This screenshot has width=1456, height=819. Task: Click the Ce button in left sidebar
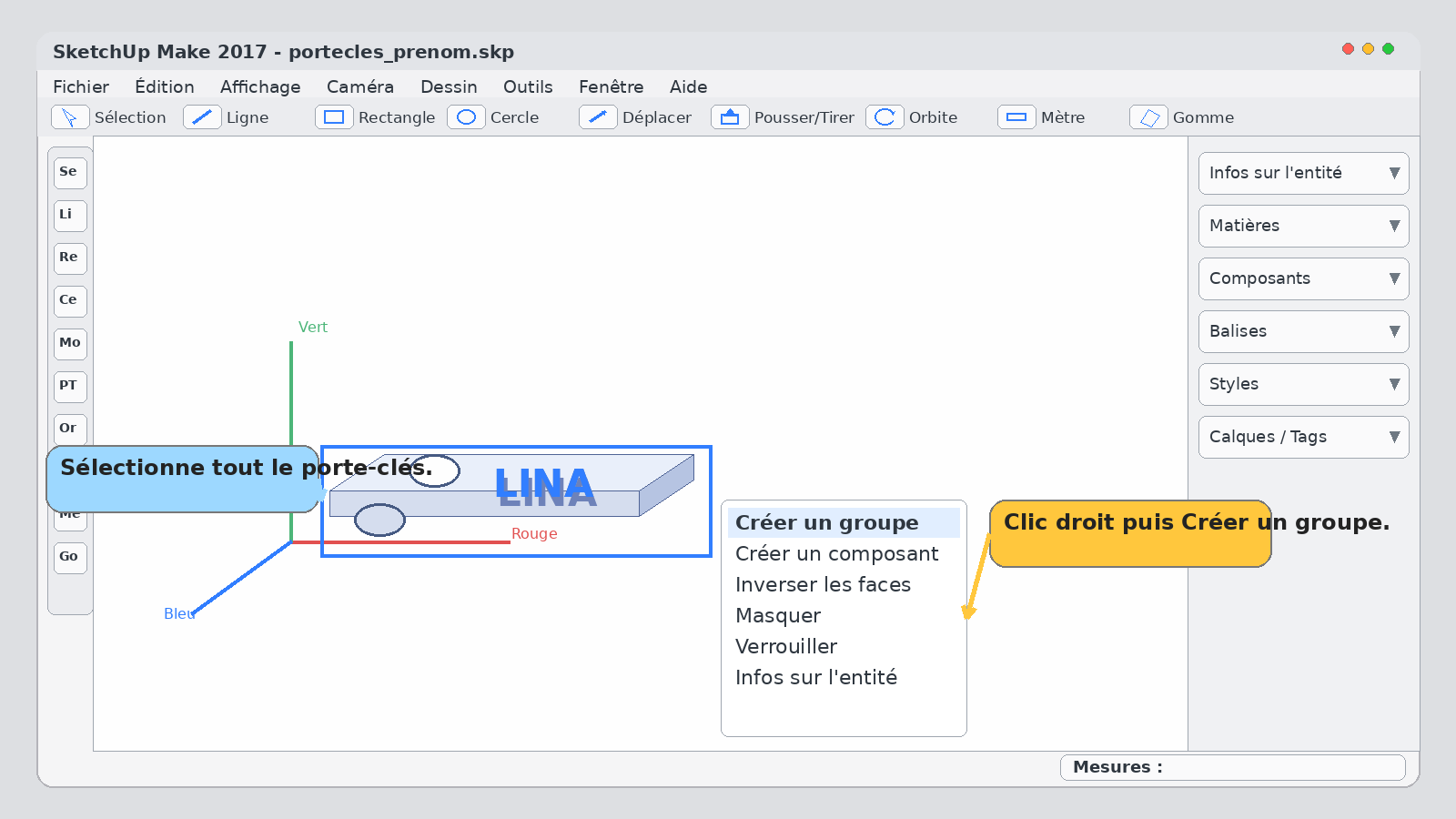click(70, 301)
